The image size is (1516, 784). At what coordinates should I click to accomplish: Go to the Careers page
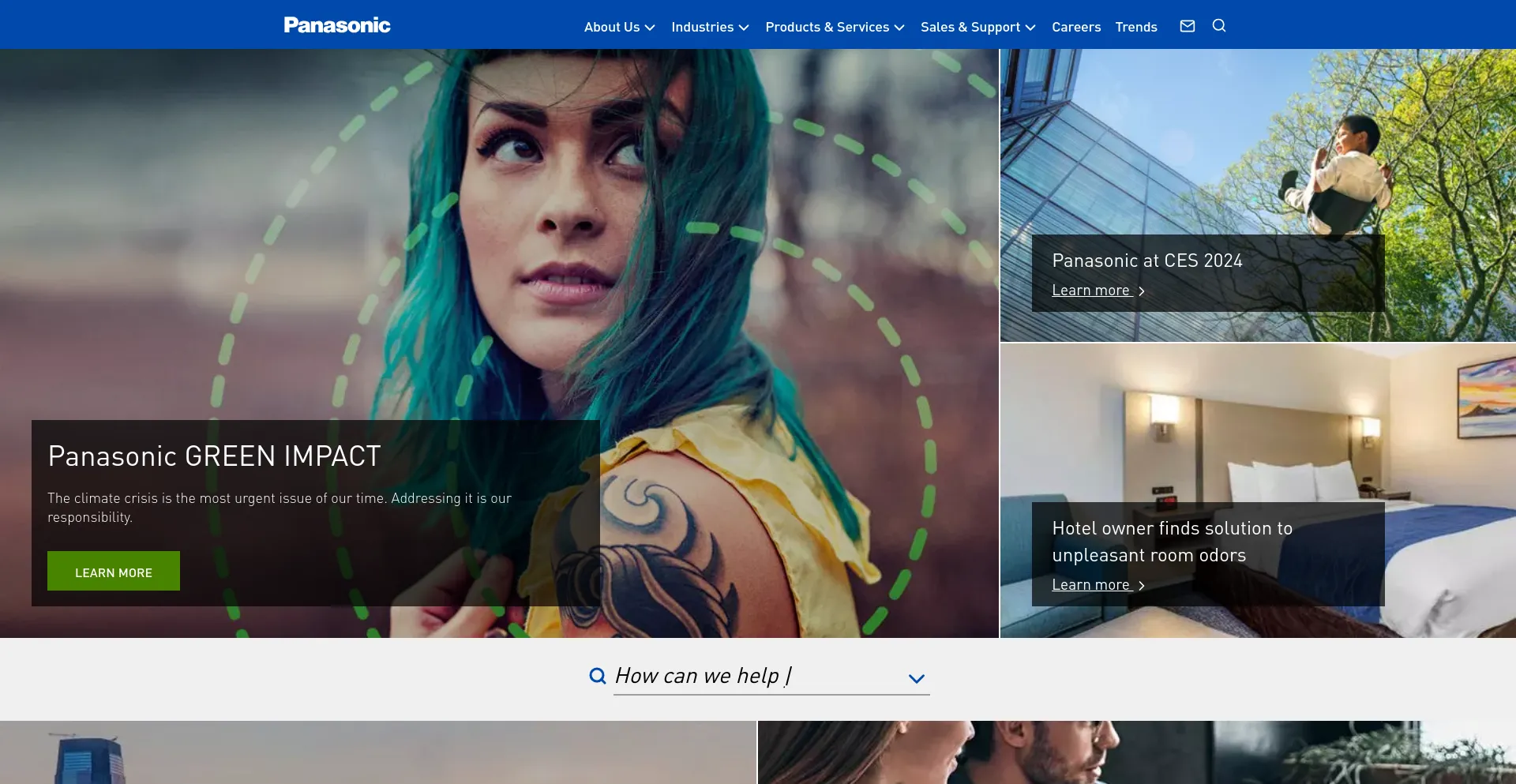pyautogui.click(x=1075, y=27)
